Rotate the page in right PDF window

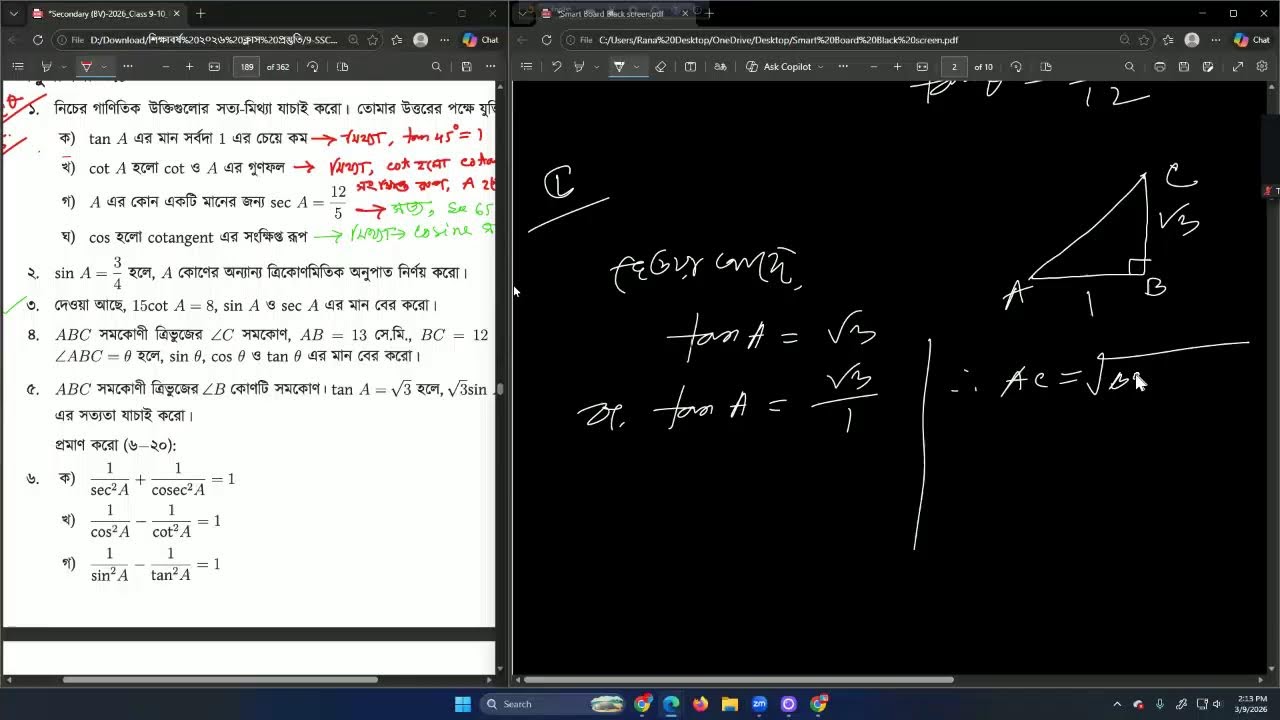pos(1016,66)
